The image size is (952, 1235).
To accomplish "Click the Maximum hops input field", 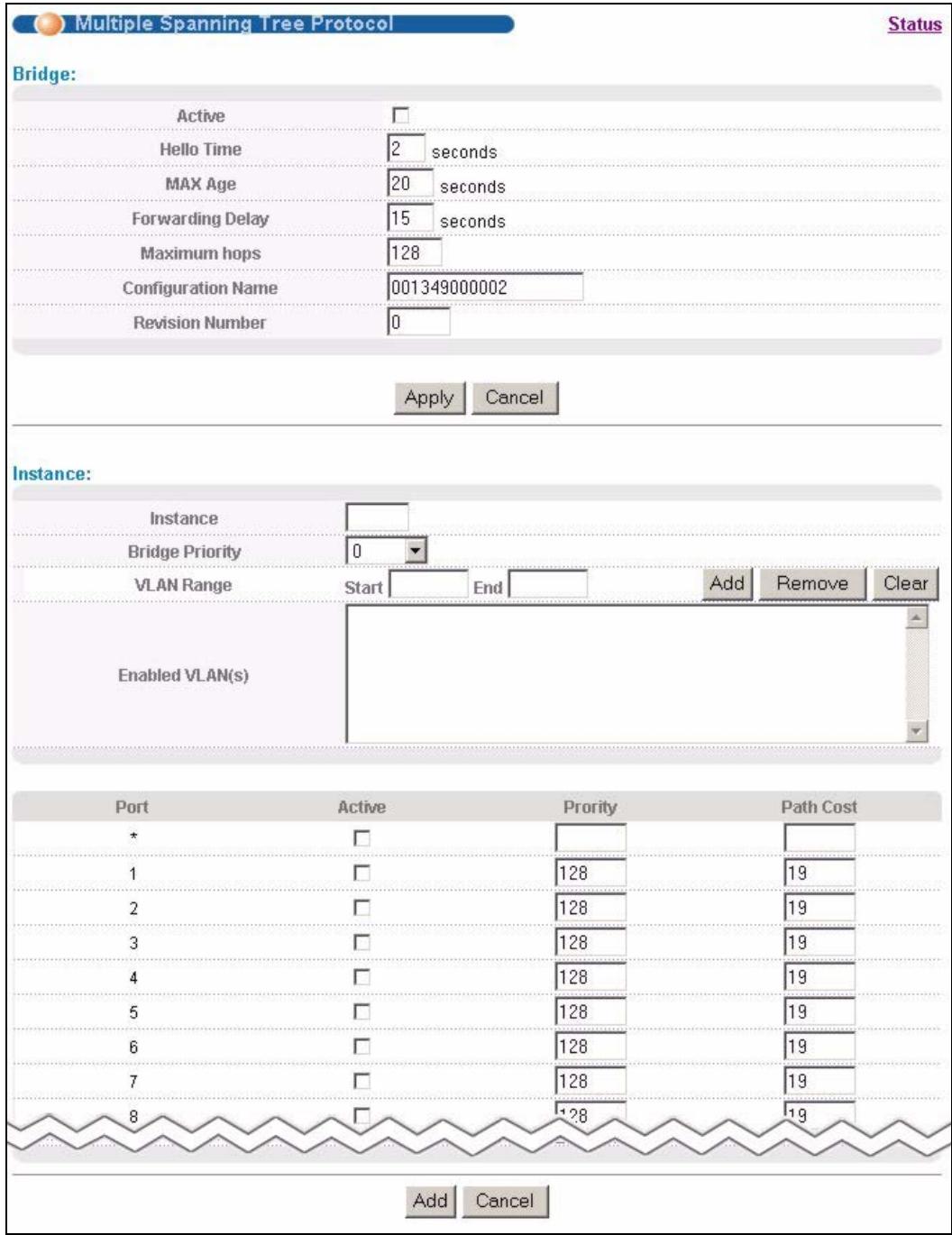I will (415, 253).
